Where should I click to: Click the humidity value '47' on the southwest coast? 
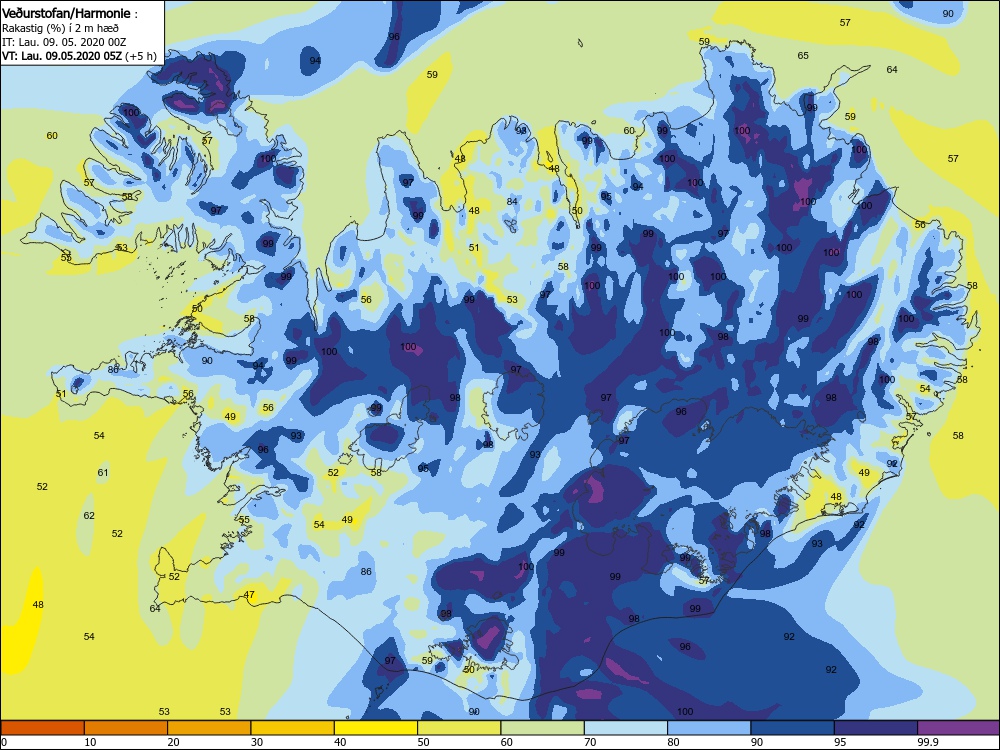point(249,595)
